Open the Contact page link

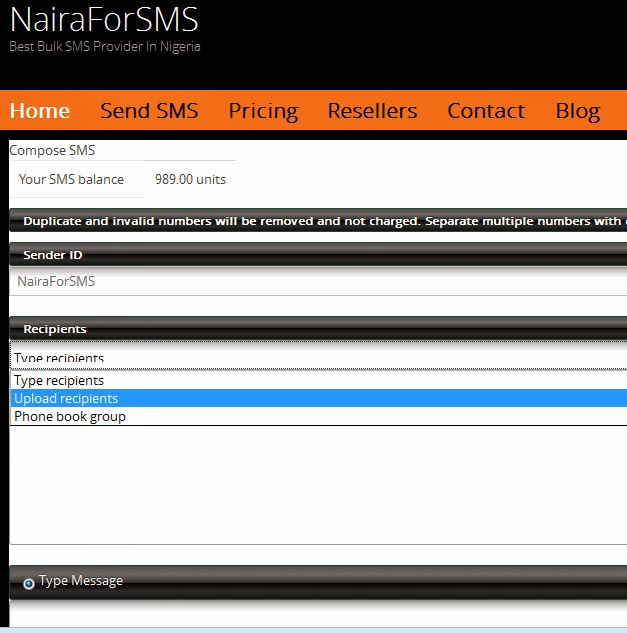486,111
